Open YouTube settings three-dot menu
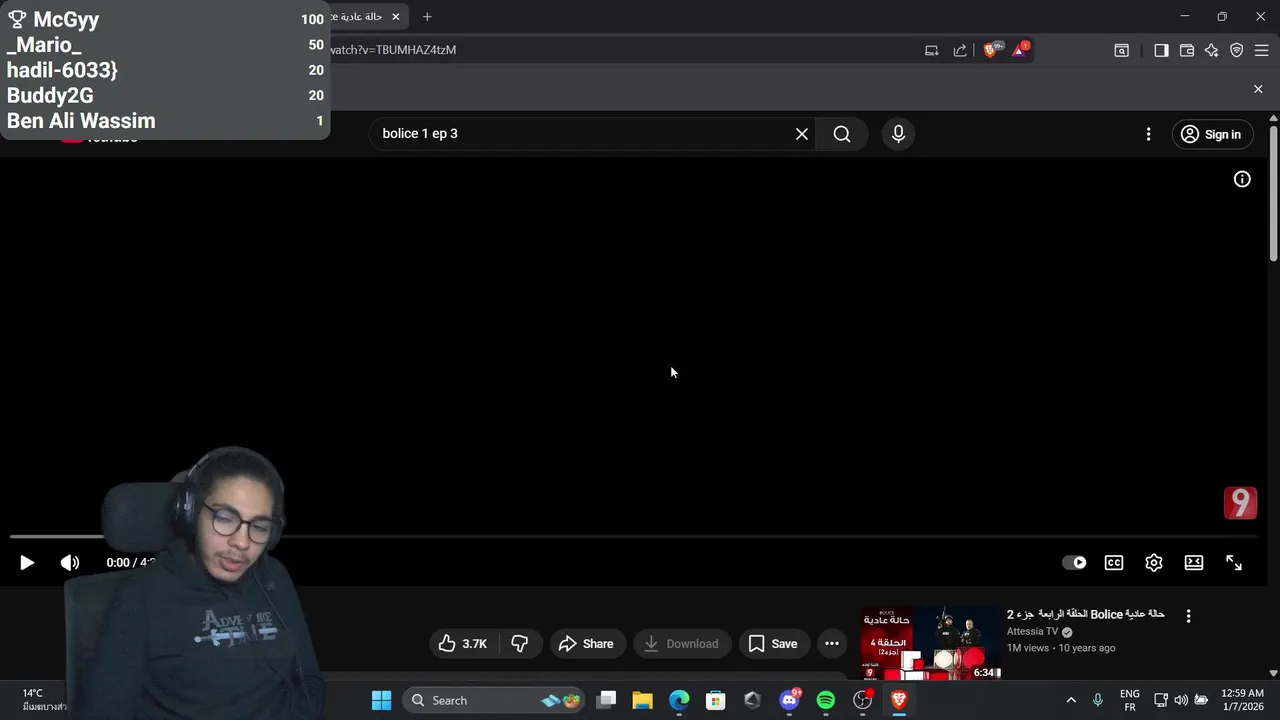Viewport: 1280px width, 720px height. [x=1148, y=134]
